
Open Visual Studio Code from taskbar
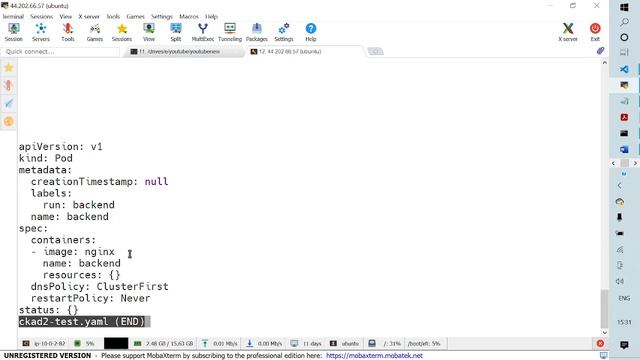click(624, 69)
